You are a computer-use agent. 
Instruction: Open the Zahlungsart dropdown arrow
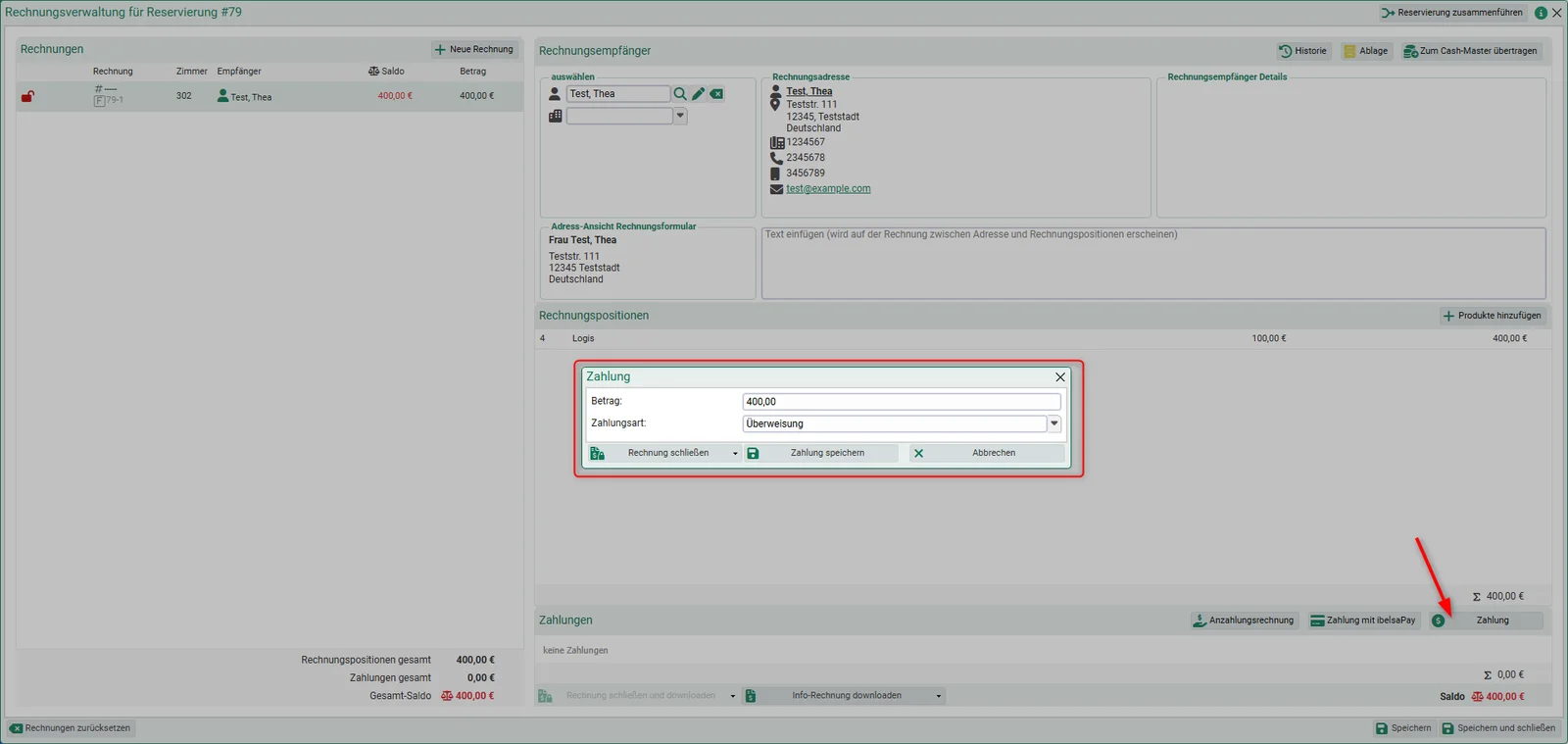1054,423
